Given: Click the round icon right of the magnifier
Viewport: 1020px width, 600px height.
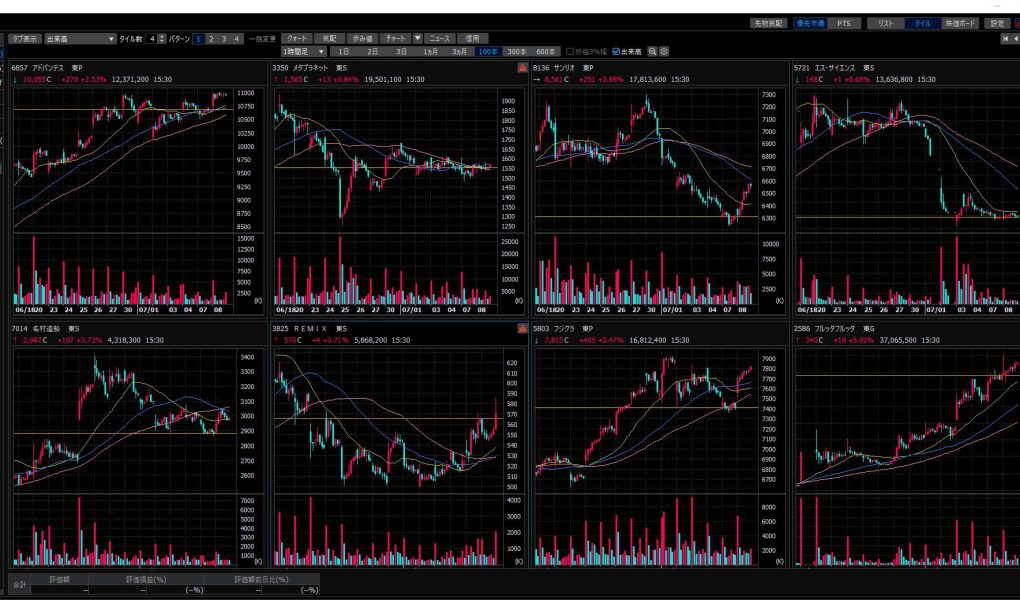Looking at the screenshot, I should pyautogui.click(x=665, y=51).
